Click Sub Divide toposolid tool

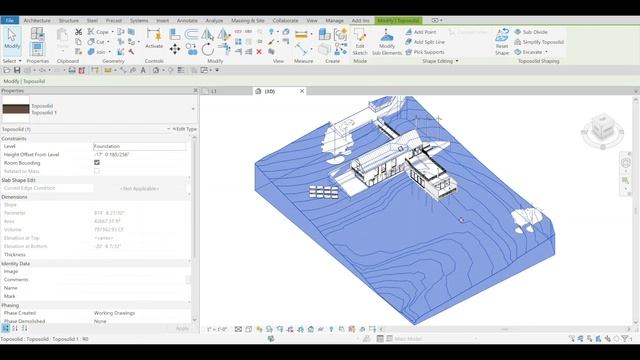coord(531,32)
